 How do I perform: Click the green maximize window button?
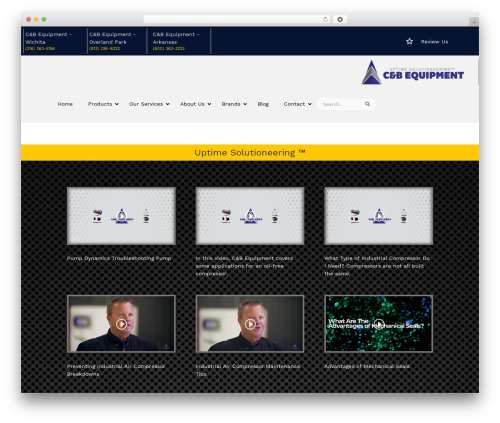click(44, 19)
